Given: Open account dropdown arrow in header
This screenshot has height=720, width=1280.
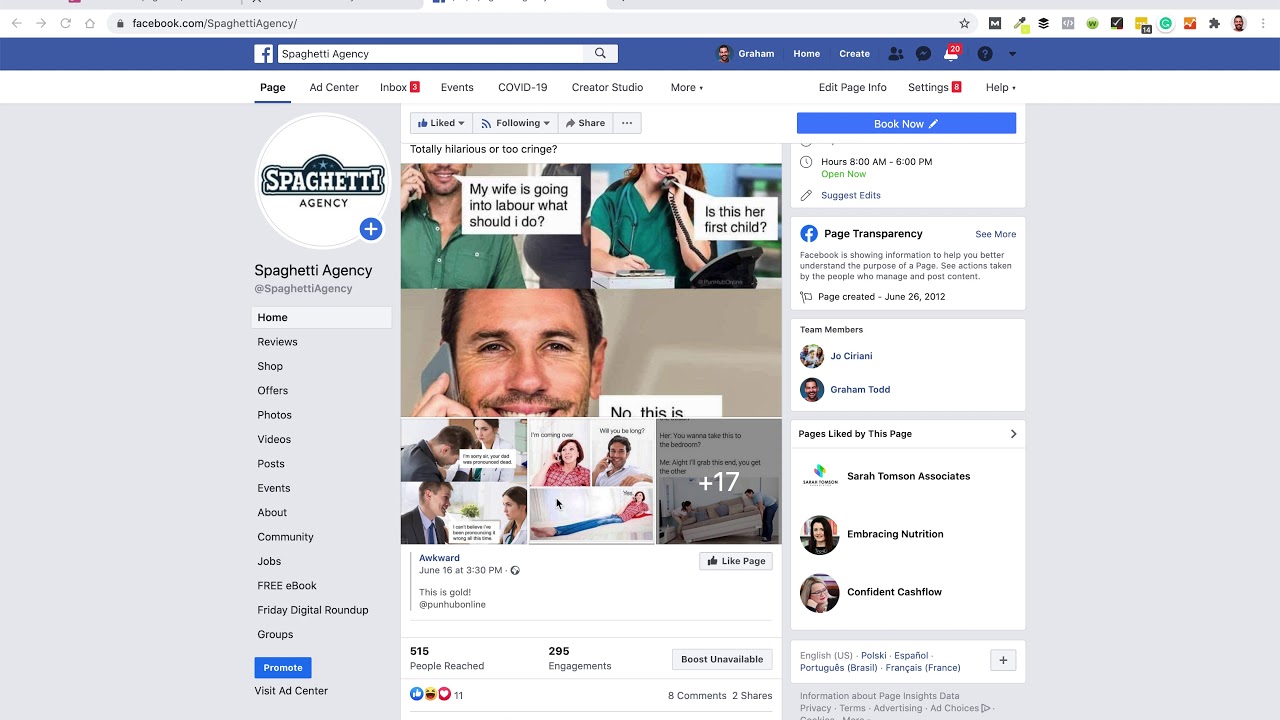Looking at the screenshot, I should [x=1012, y=54].
